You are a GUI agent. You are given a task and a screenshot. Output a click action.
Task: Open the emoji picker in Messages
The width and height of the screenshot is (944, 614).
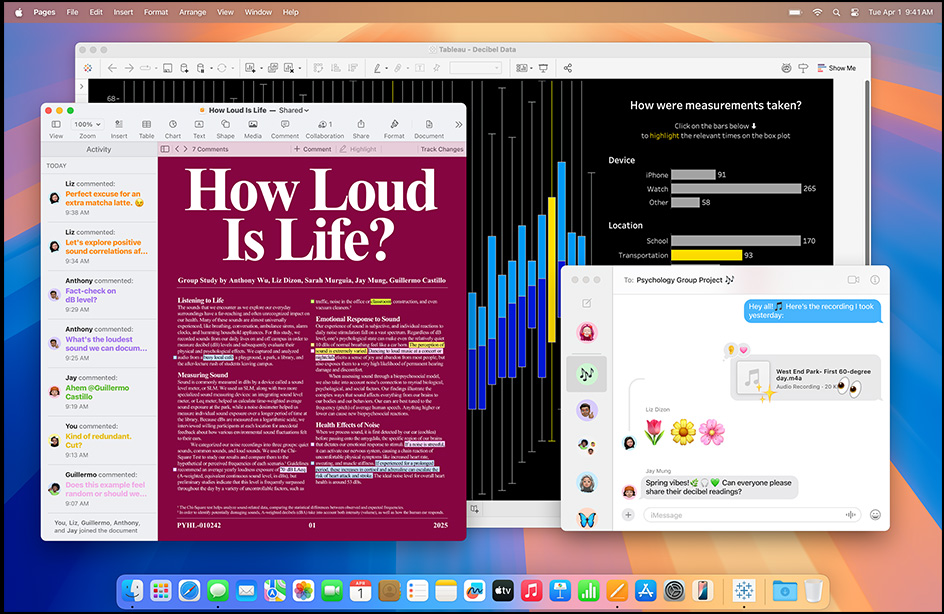click(x=875, y=515)
